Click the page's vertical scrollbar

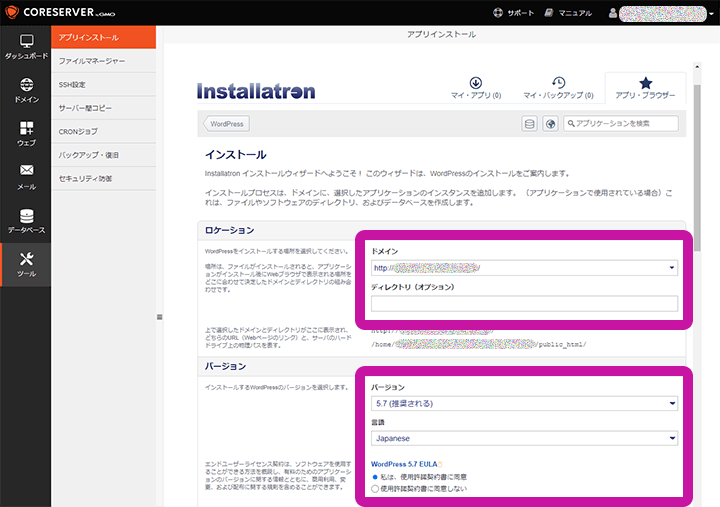tap(697, 160)
